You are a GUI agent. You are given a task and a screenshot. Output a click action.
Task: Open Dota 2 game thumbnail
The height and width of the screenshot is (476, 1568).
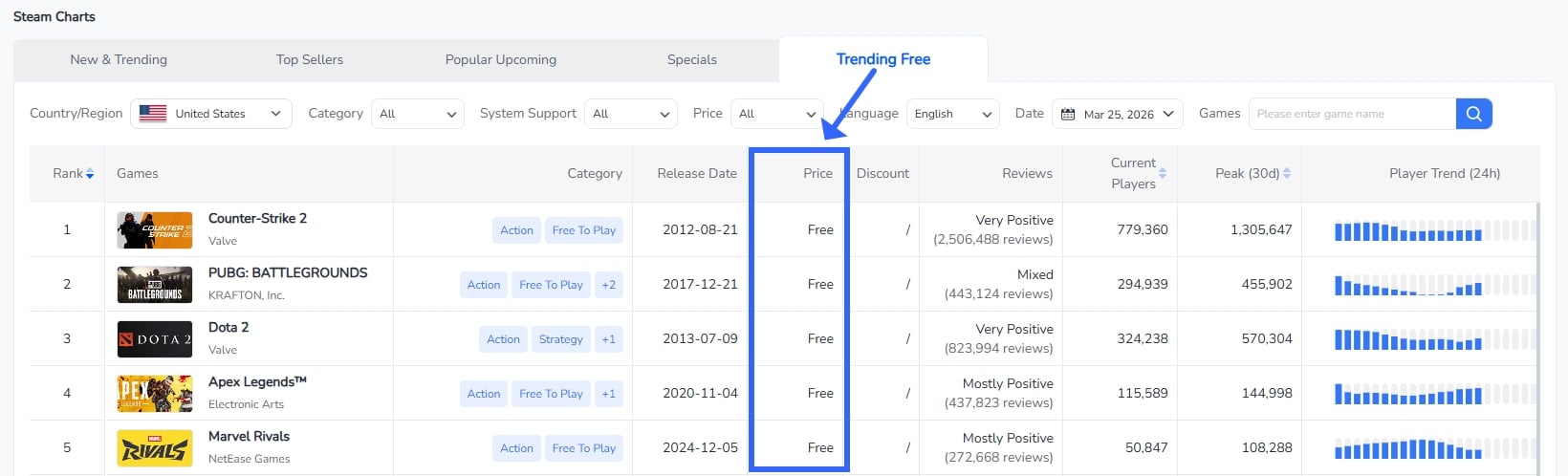pyautogui.click(x=155, y=338)
